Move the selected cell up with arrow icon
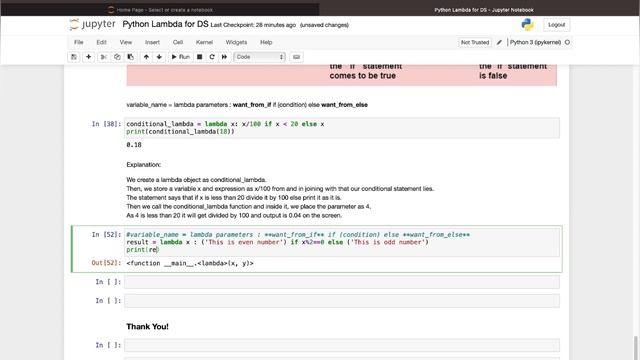 (146, 57)
